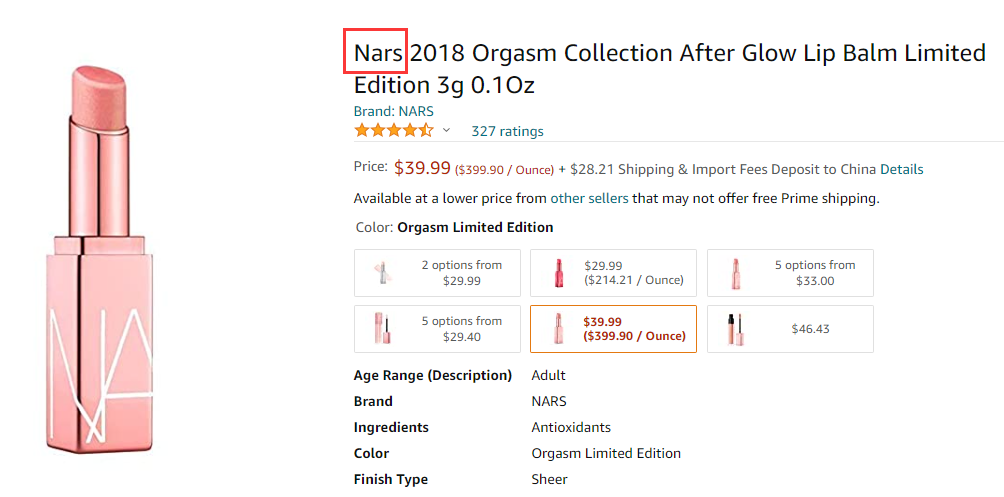Expand the rating breakdown chevron beside stars
Viewport: 1004px width, 497px height.
point(447,131)
